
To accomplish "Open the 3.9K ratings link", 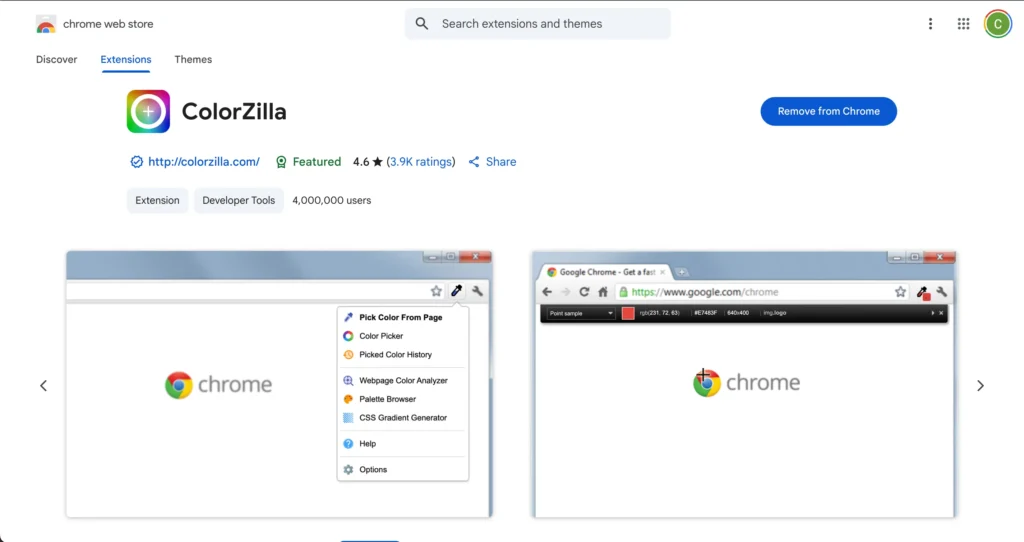I will (x=421, y=162).
